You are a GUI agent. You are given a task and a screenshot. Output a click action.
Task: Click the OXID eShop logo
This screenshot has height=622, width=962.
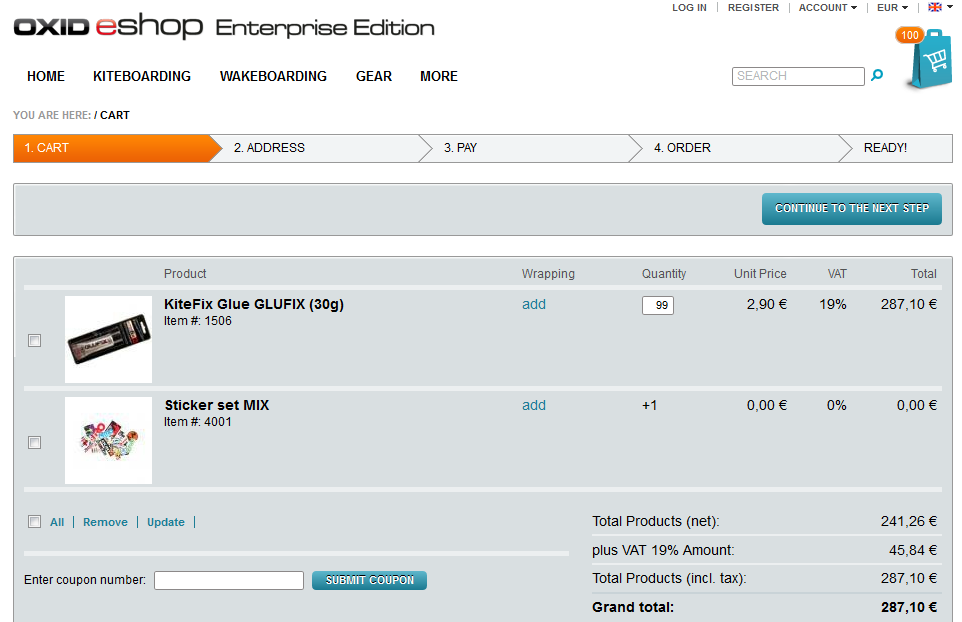click(108, 28)
